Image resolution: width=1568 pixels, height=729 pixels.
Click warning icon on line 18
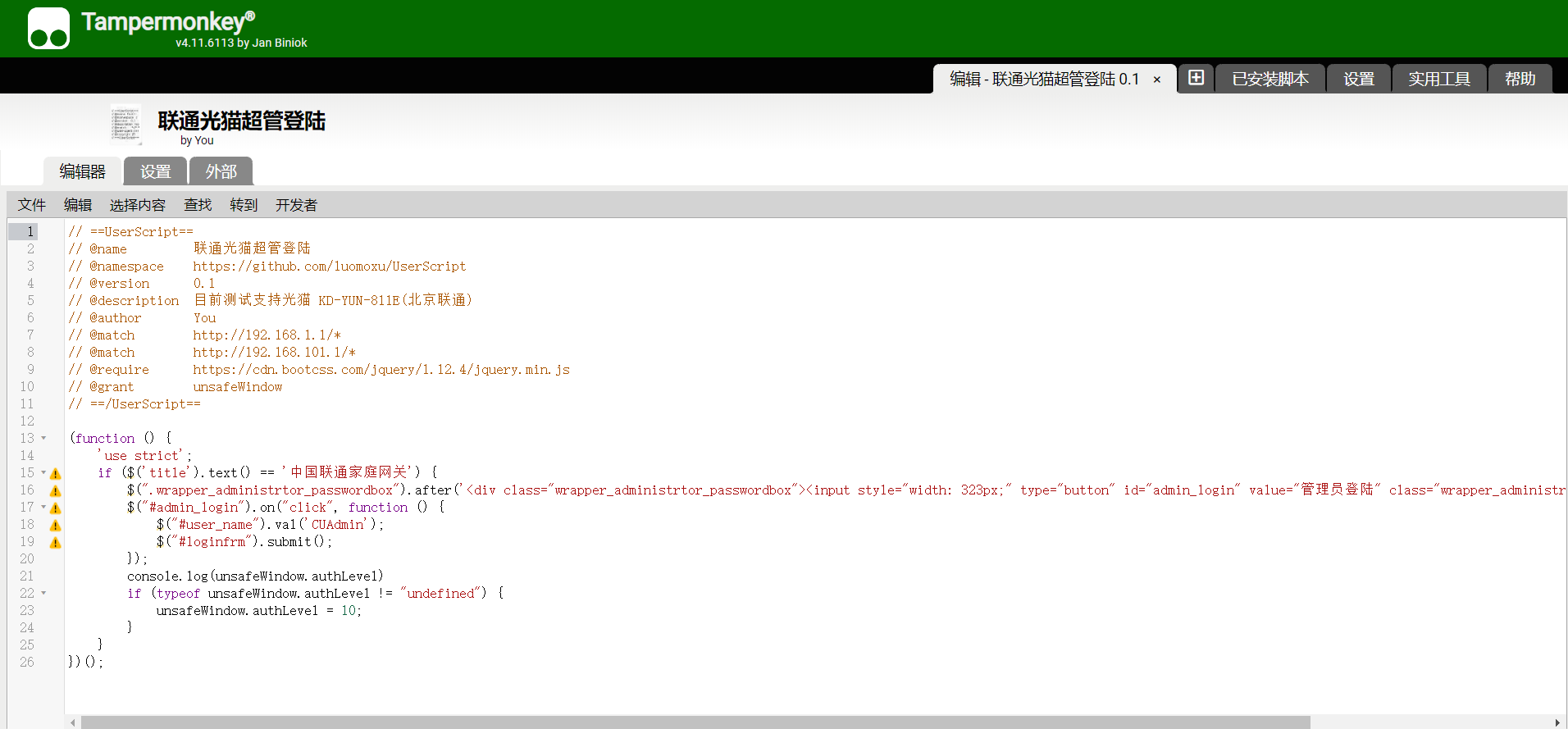[x=56, y=526]
